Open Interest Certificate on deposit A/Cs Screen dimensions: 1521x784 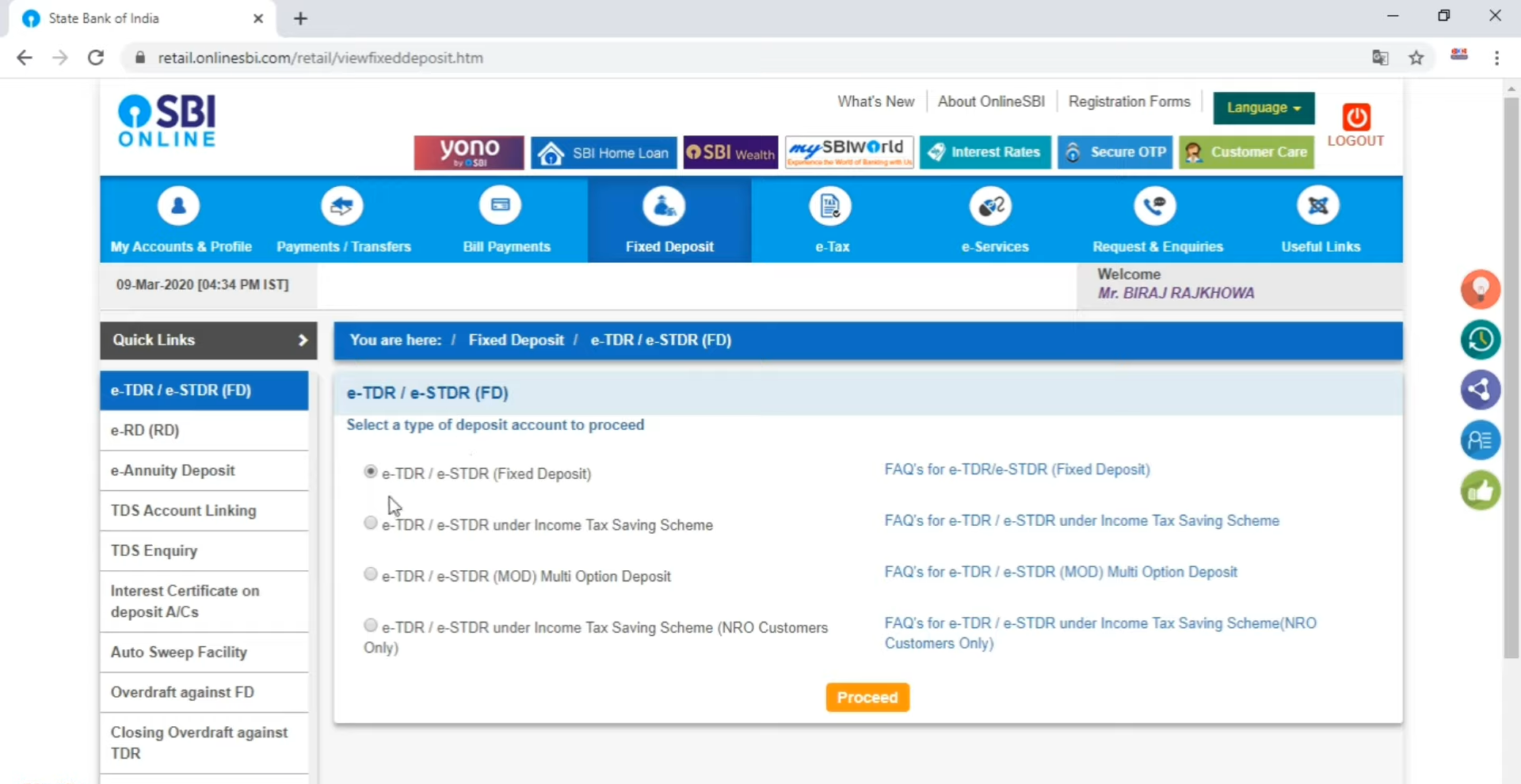[204, 602]
